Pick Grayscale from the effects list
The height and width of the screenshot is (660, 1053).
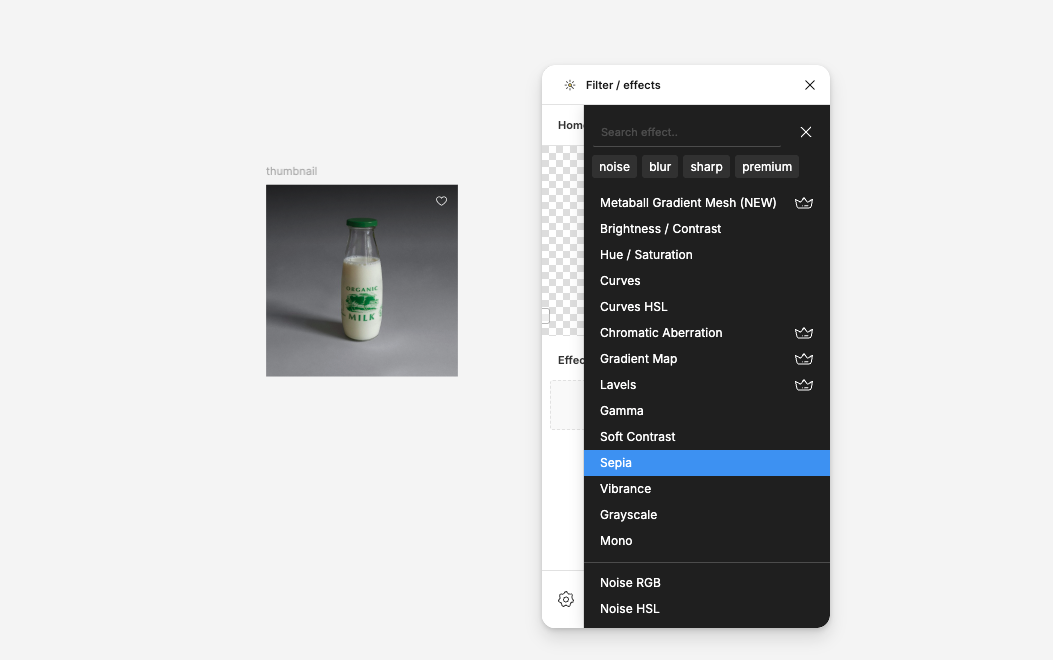coord(628,515)
